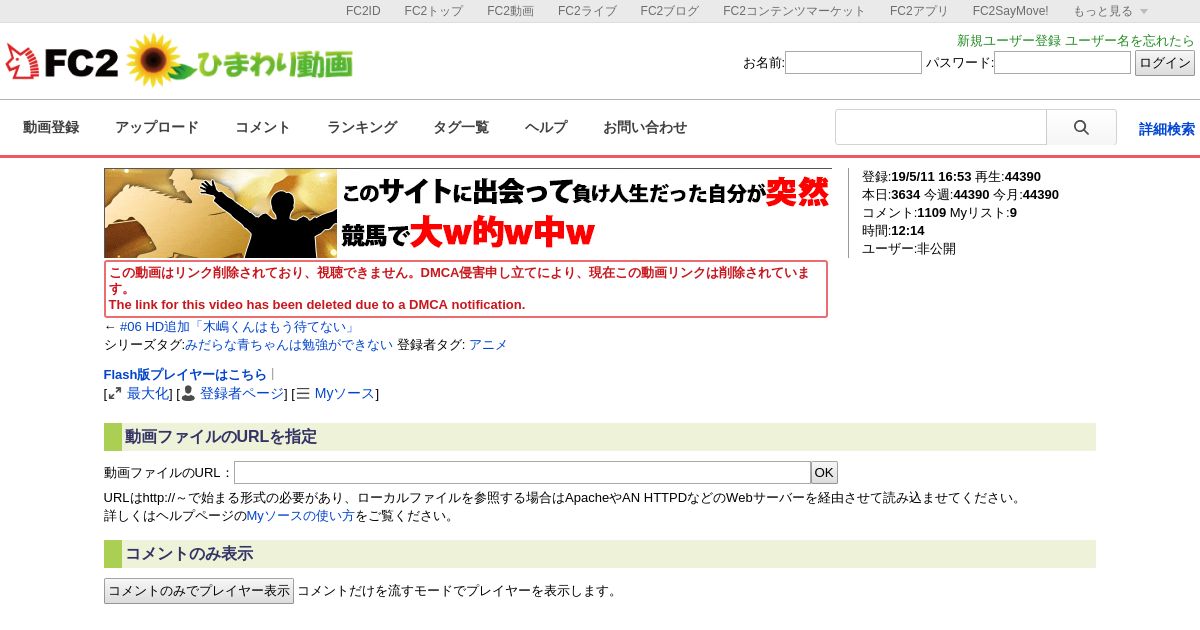Viewport: 1200px width, 630px height.
Task: Expand the もっと見る dropdown arrow
Action: pos(1144,11)
